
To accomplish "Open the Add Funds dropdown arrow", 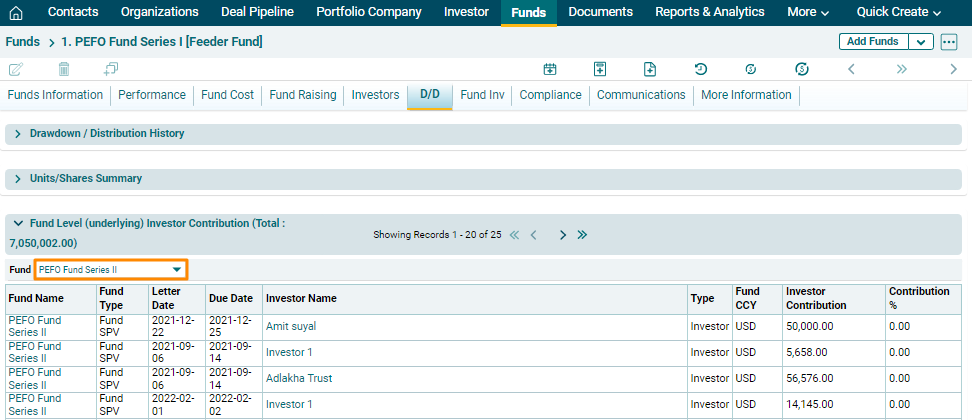I will (920, 42).
